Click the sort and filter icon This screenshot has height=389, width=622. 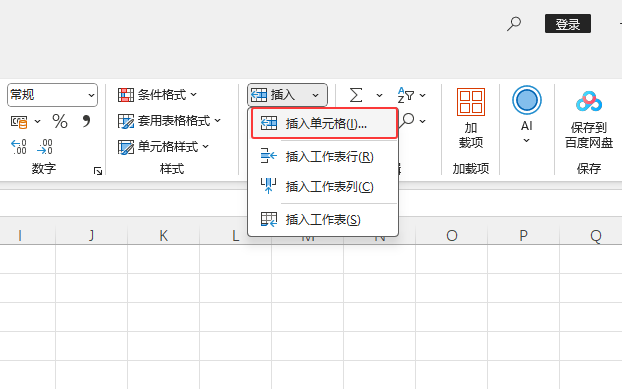click(406, 95)
